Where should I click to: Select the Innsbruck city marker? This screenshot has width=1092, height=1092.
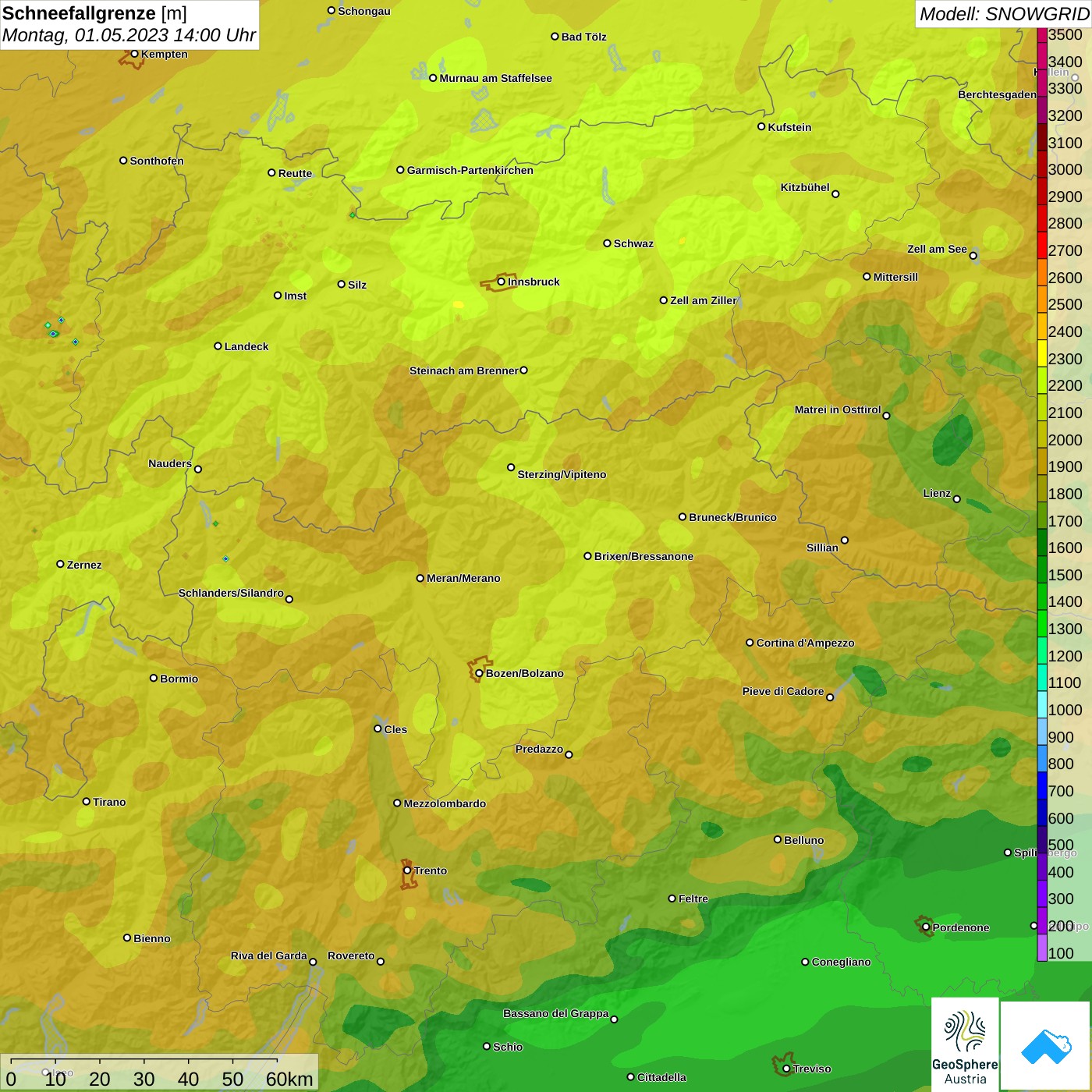tap(502, 282)
